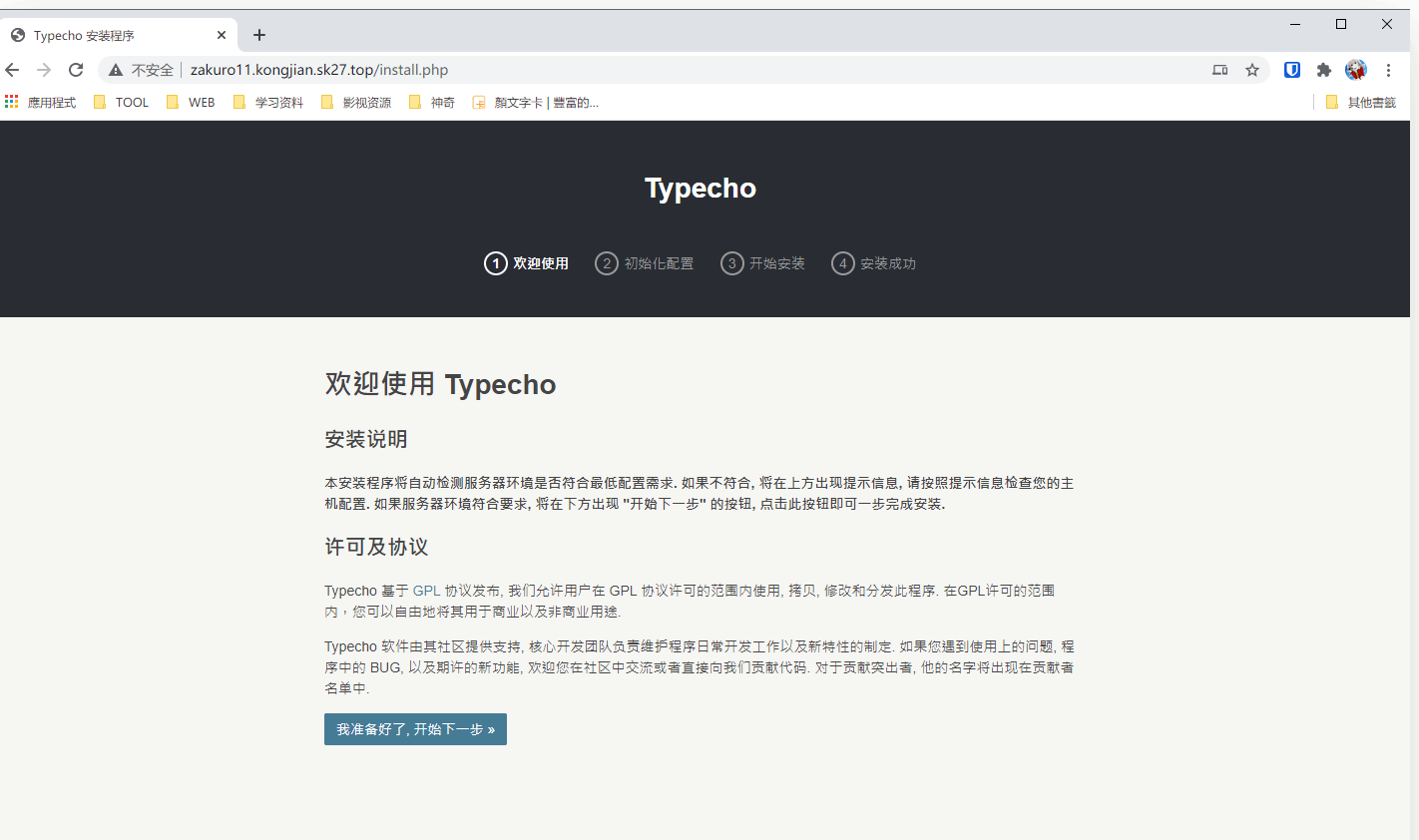Click the browser forward arrow
This screenshot has width=1419, height=840.
[x=44, y=70]
